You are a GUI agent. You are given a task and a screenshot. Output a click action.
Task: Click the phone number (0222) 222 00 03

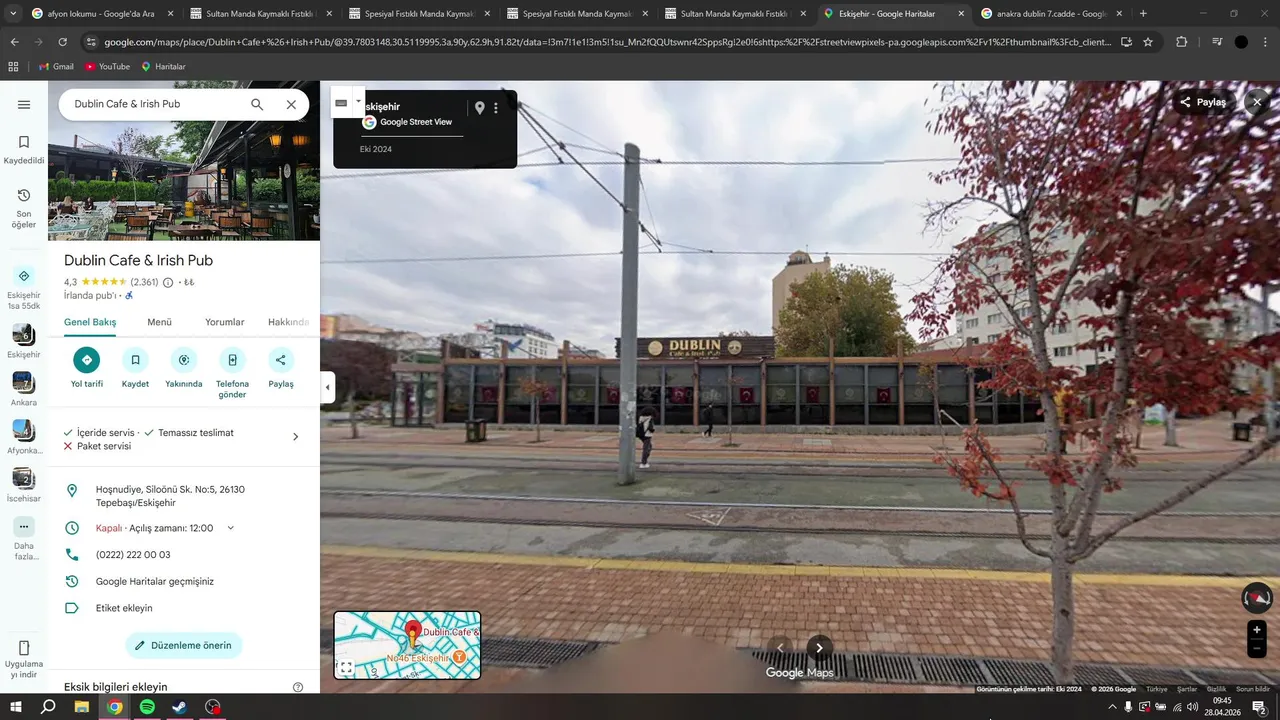(133, 555)
